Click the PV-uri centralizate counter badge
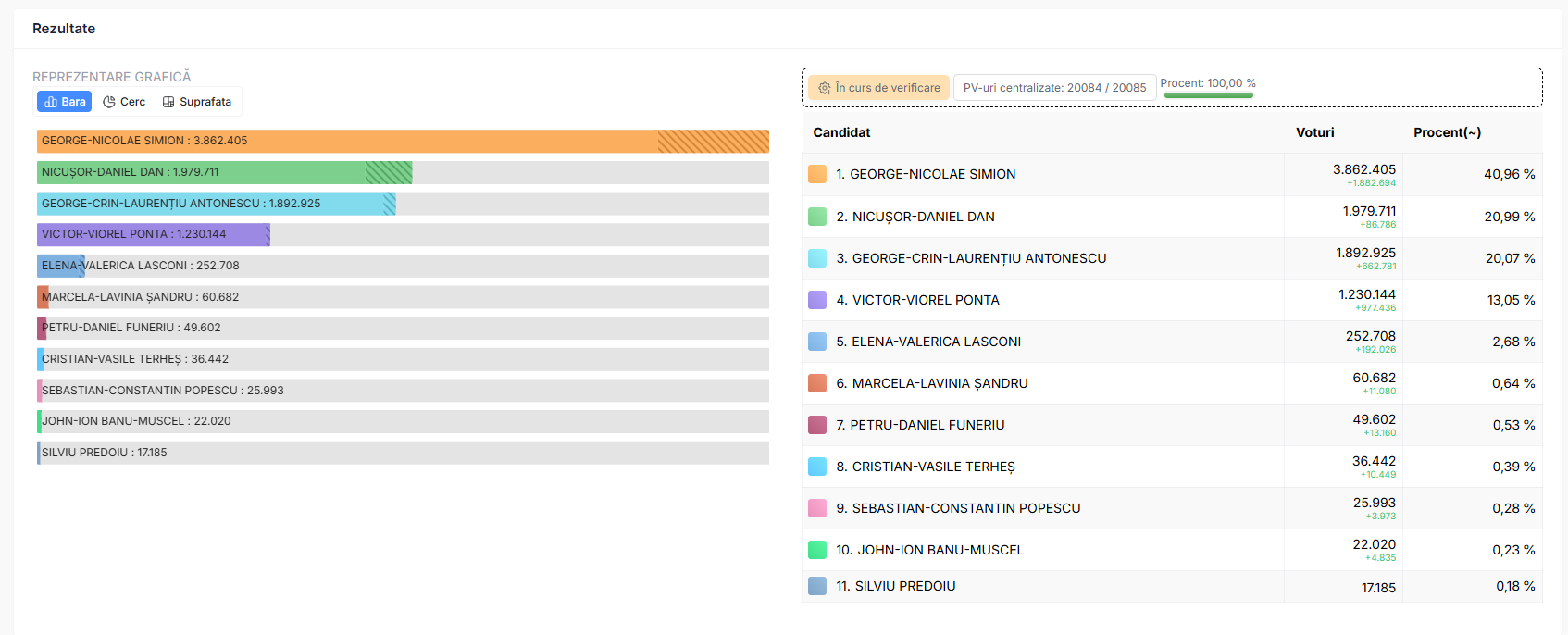 pos(1054,88)
